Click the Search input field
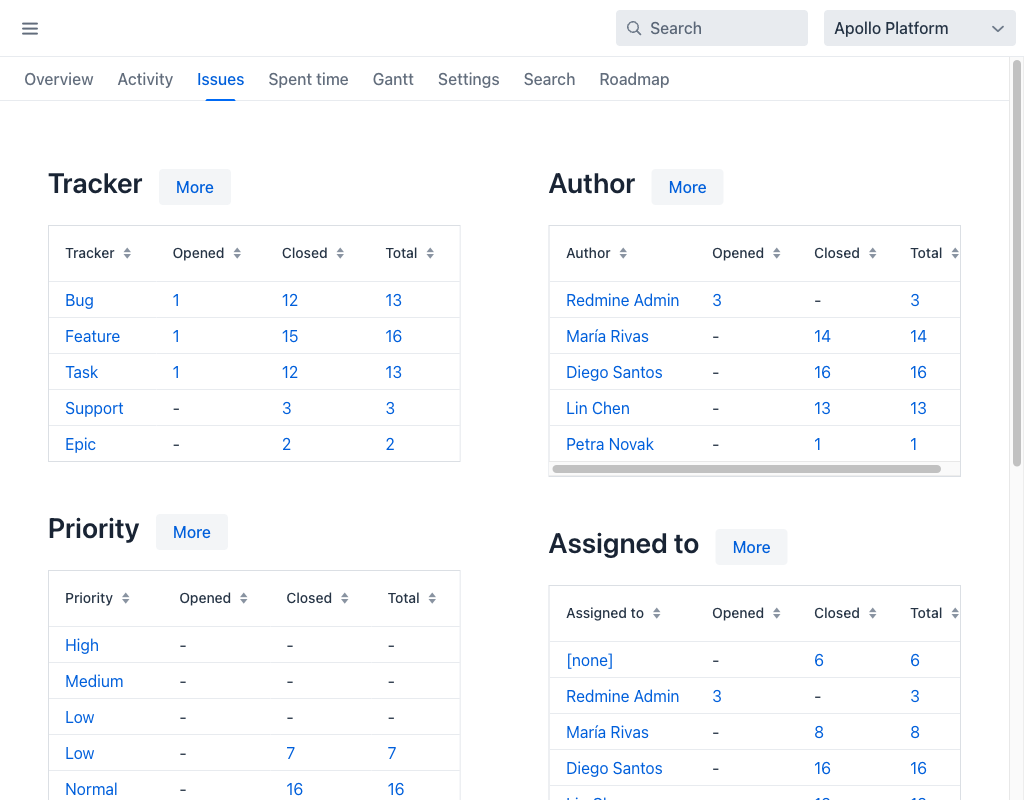Screen dimensions: 1024x800 point(712,28)
